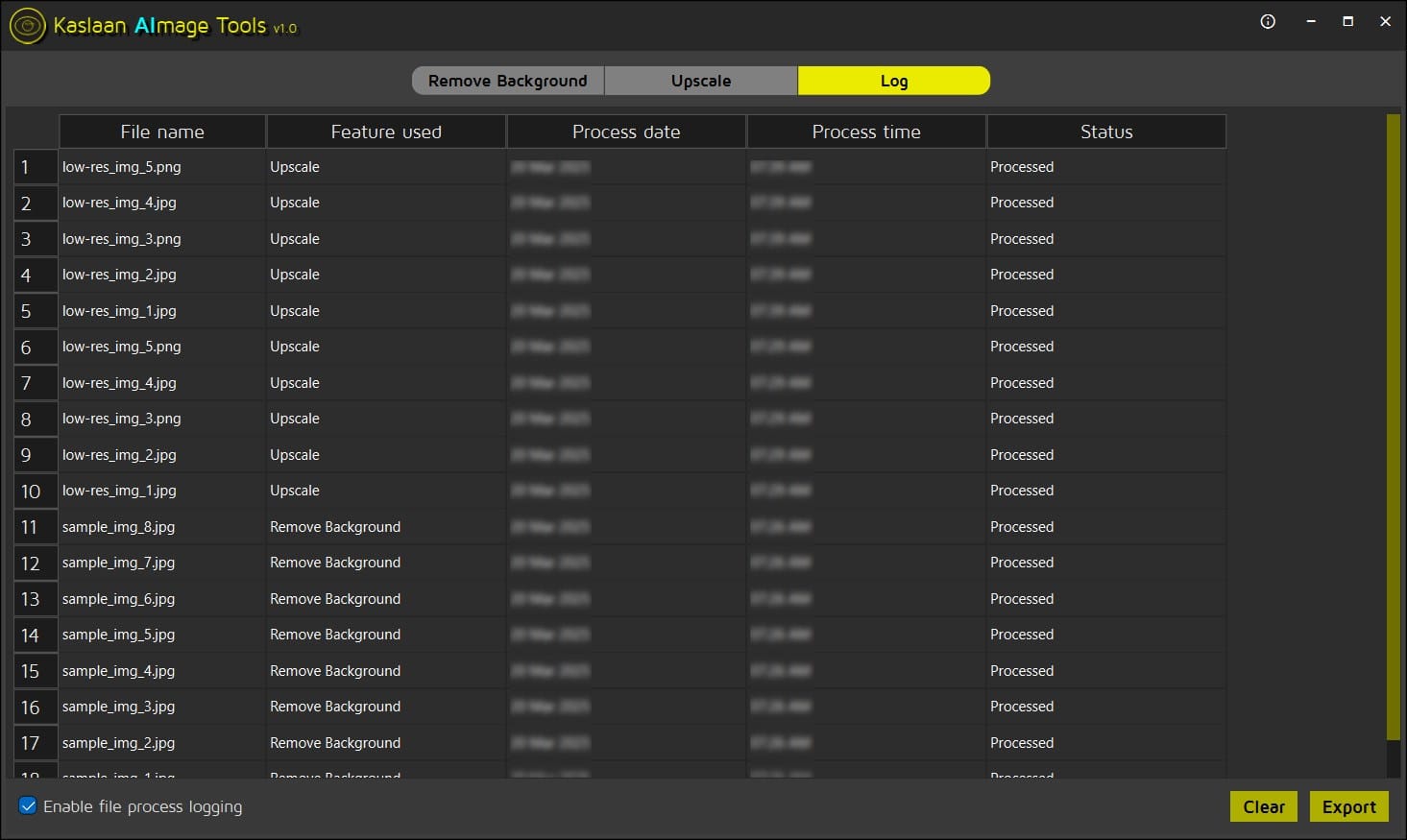
Task: Disable file process logging checkbox
Action: pyautogui.click(x=28, y=806)
